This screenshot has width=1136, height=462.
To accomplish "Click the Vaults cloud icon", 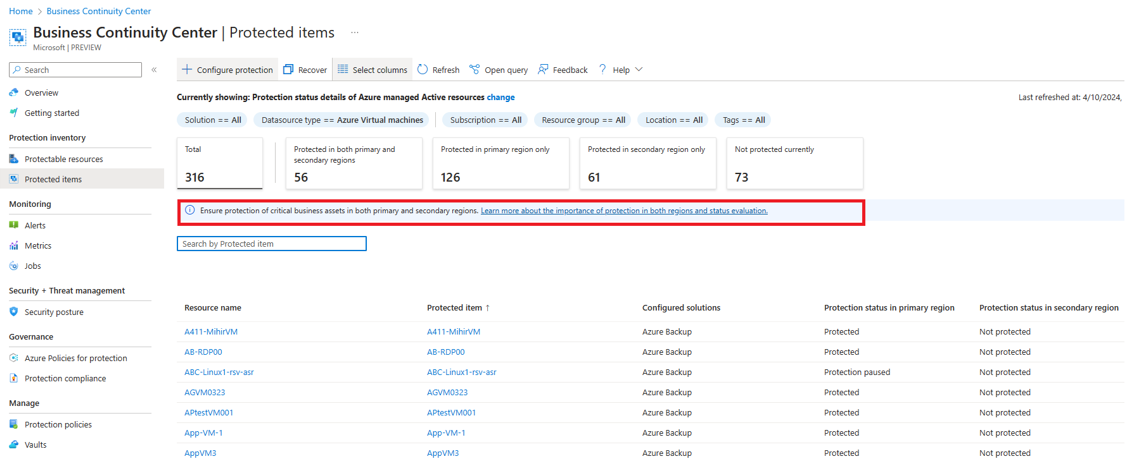I will (14, 445).
